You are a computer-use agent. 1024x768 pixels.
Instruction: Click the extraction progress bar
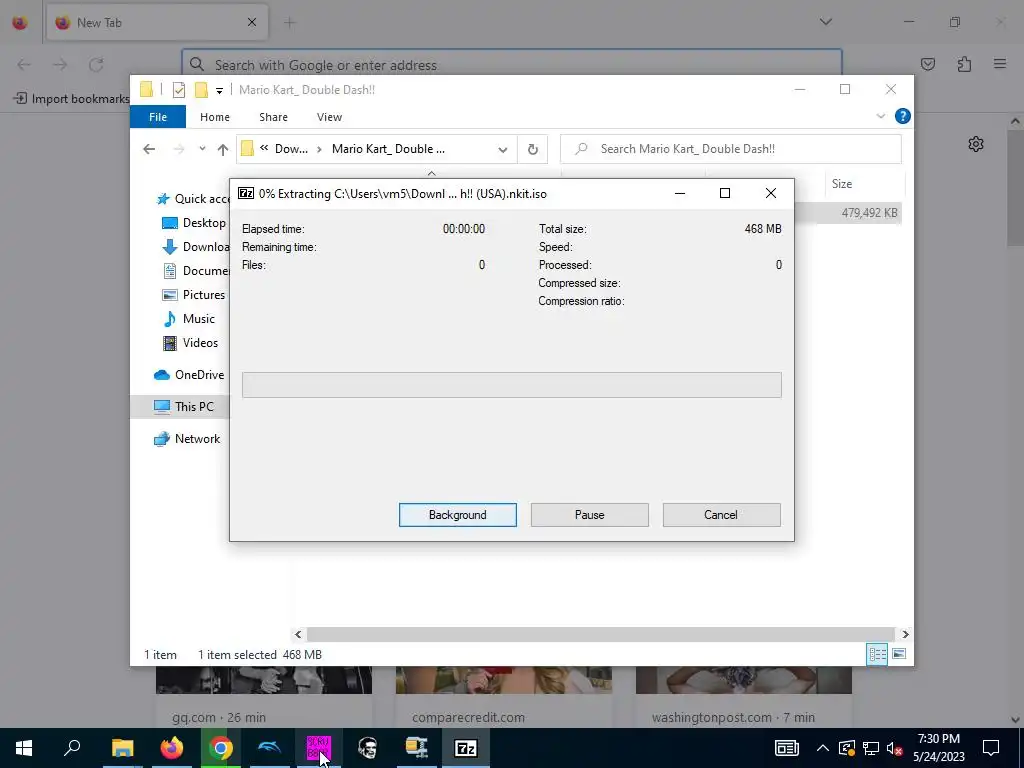[511, 385]
